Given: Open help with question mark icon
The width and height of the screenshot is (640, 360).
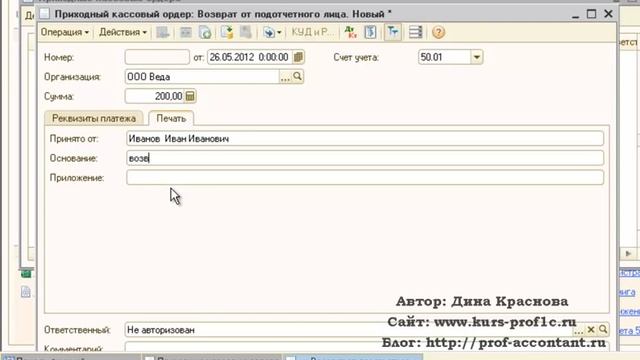Looking at the screenshot, I should coord(438,32).
